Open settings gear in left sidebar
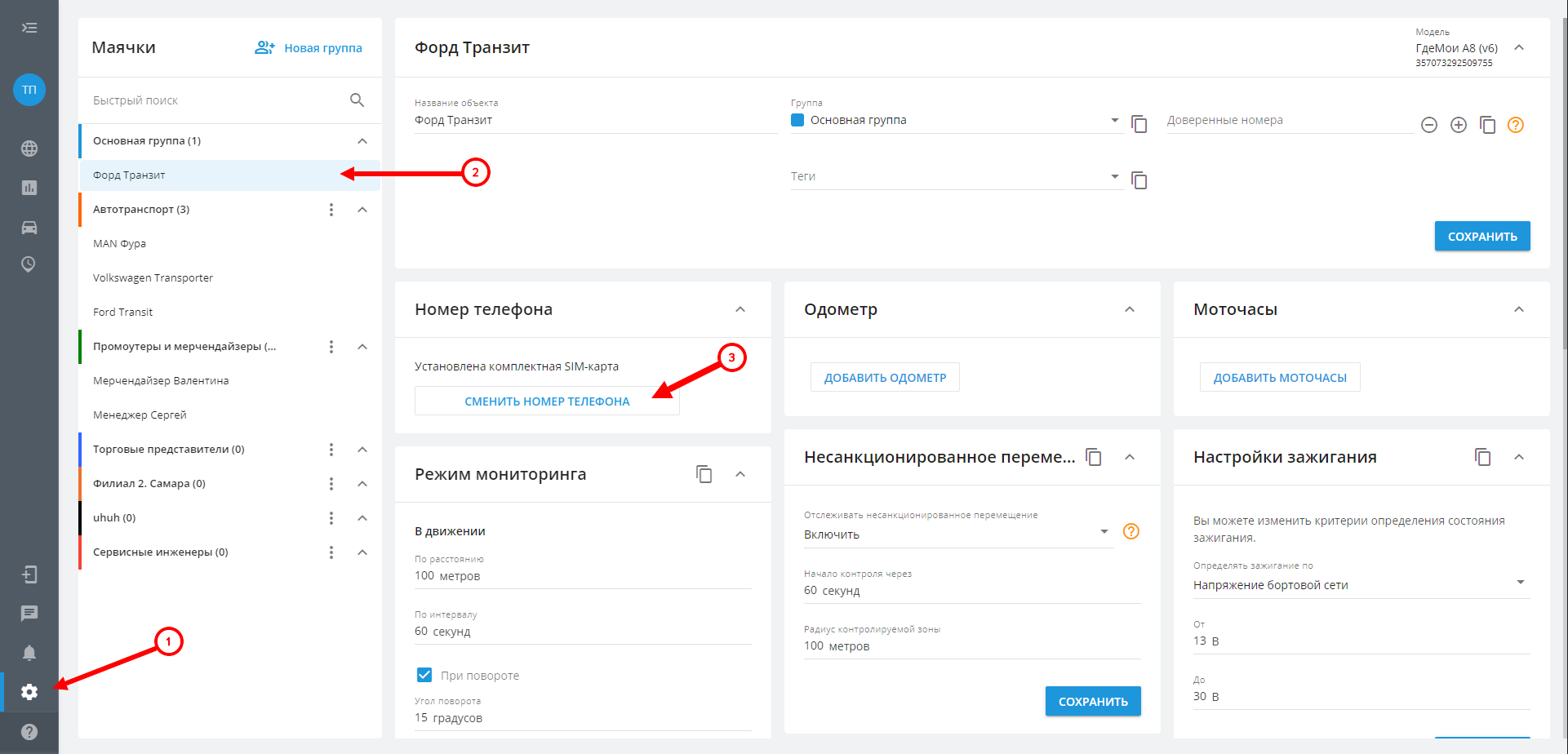The width and height of the screenshot is (1568, 754). 29,692
